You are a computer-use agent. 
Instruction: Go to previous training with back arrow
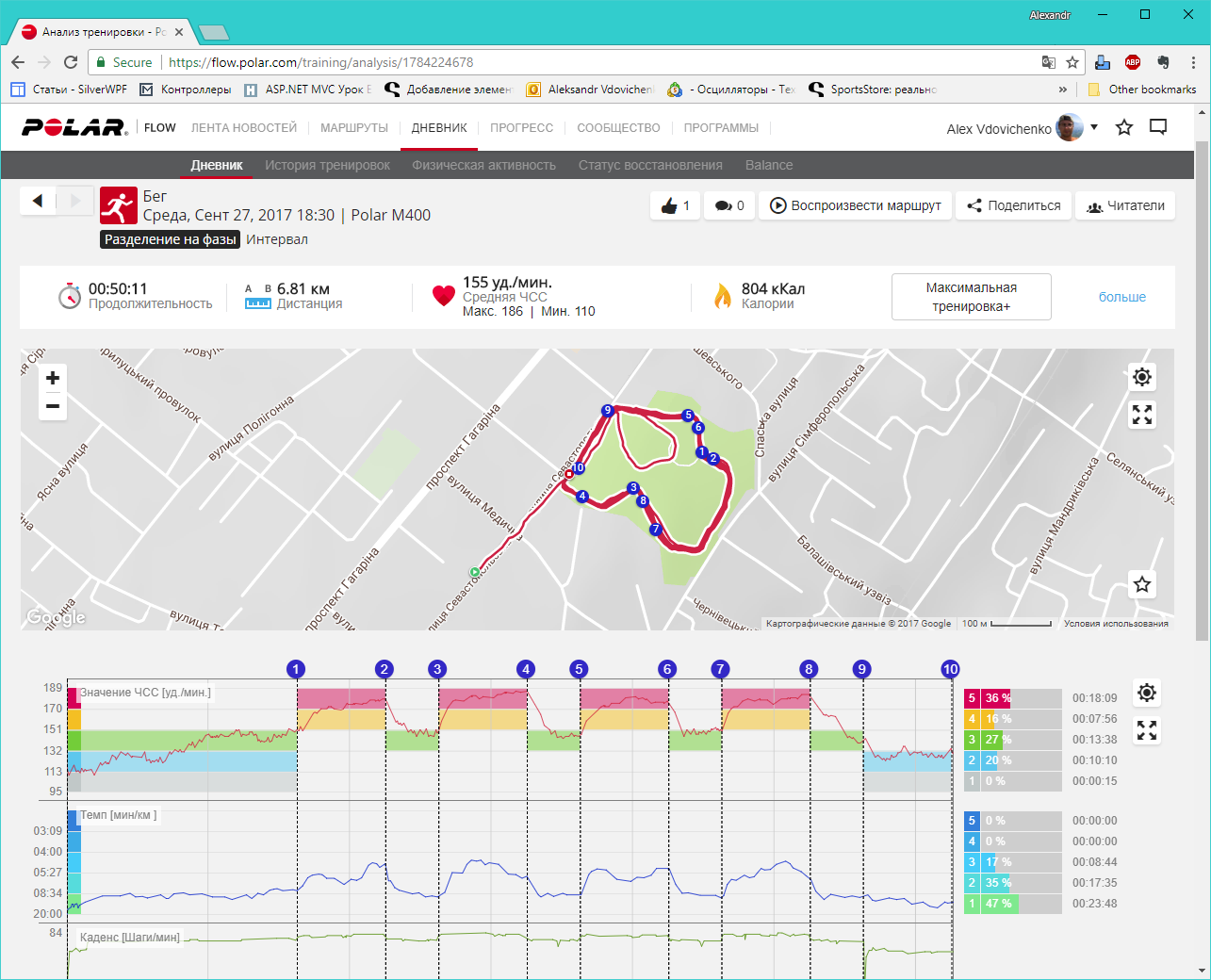[38, 201]
